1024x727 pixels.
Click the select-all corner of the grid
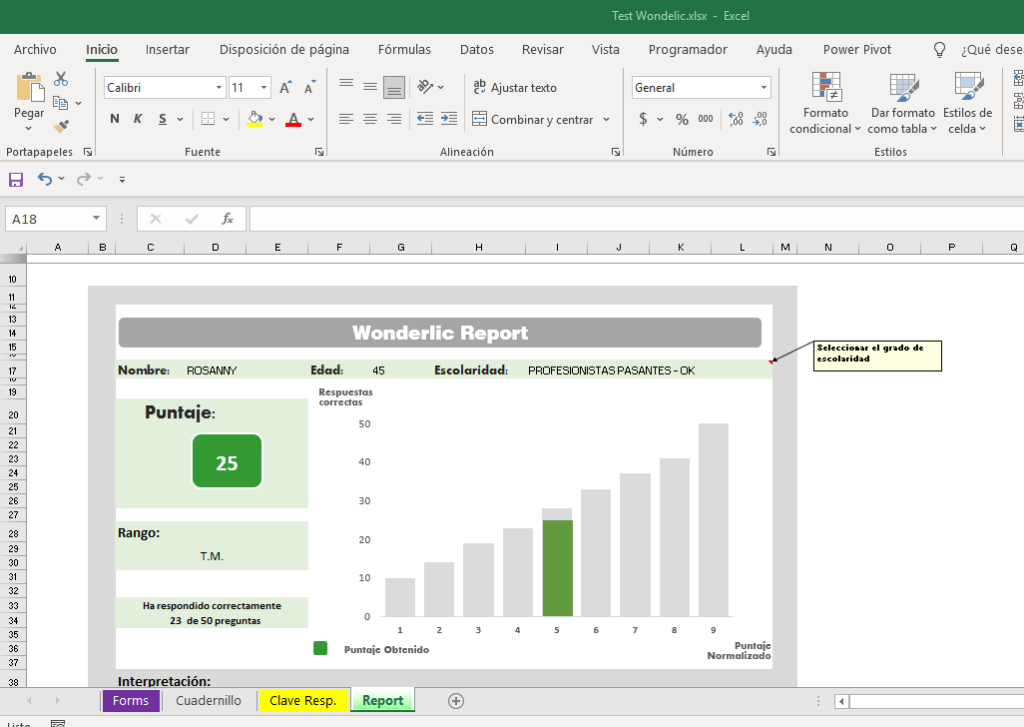click(14, 248)
